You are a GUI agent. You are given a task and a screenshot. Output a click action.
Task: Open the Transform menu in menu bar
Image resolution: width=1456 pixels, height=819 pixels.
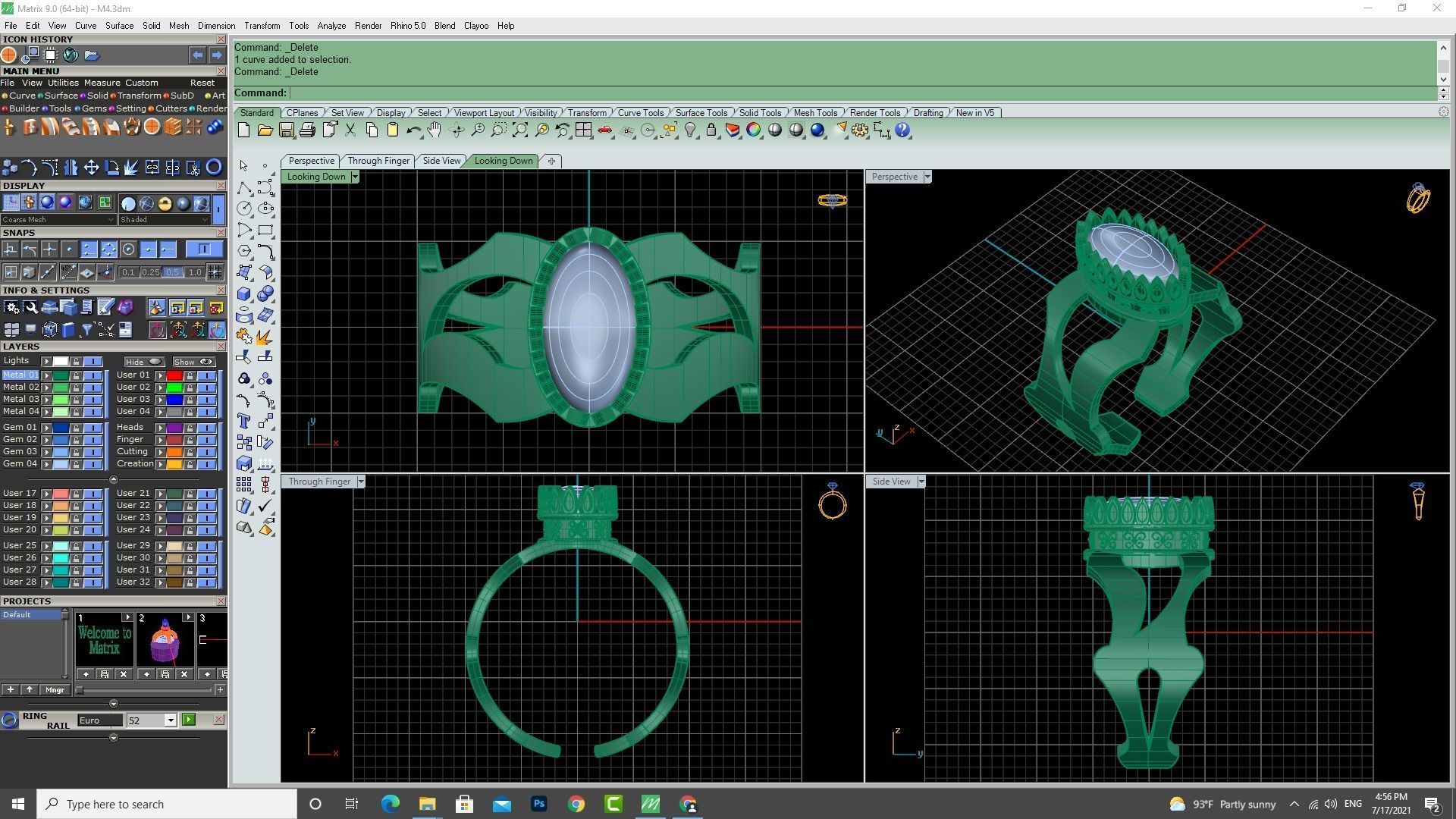[x=262, y=26]
